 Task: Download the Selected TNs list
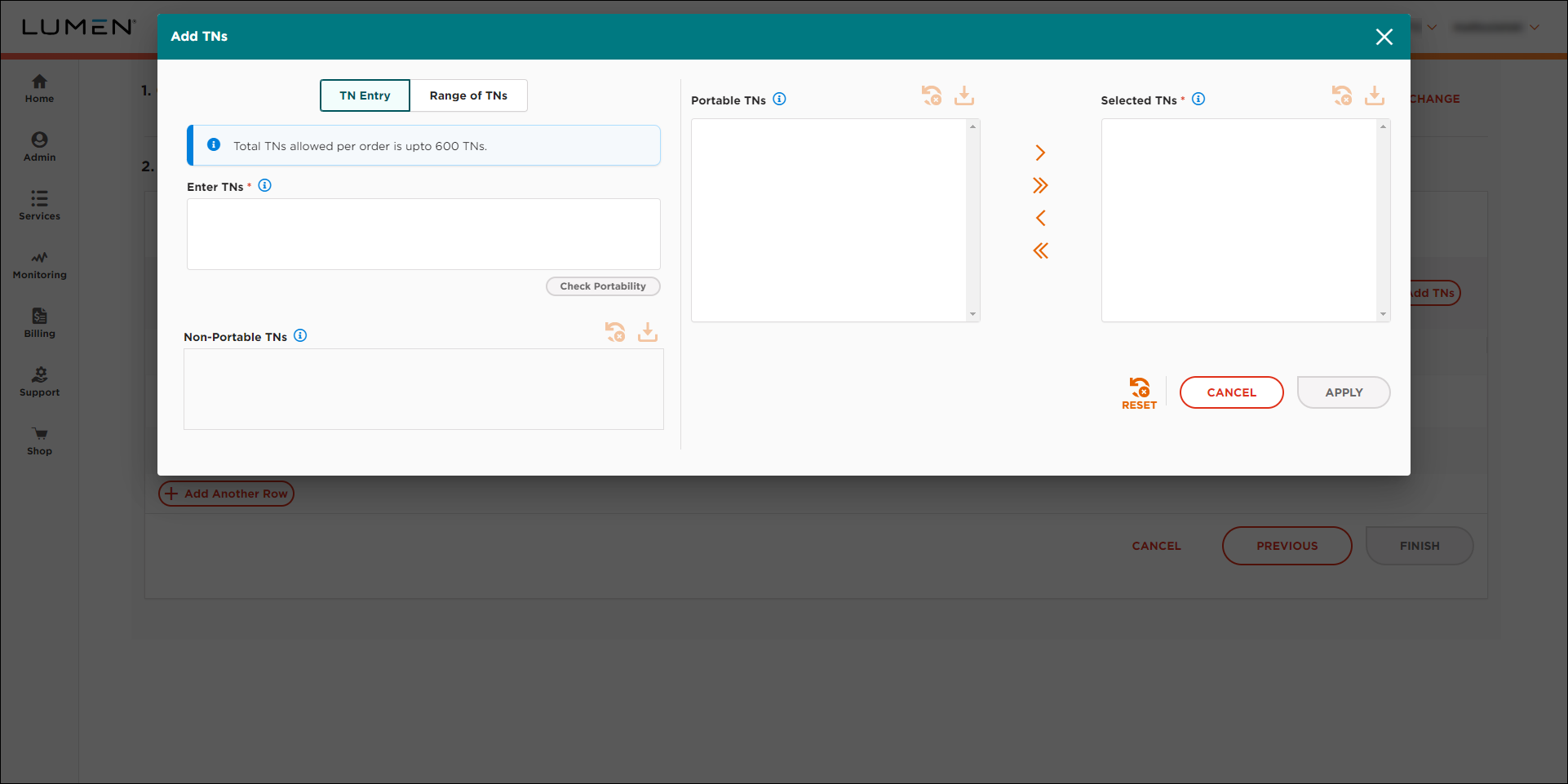click(1375, 95)
